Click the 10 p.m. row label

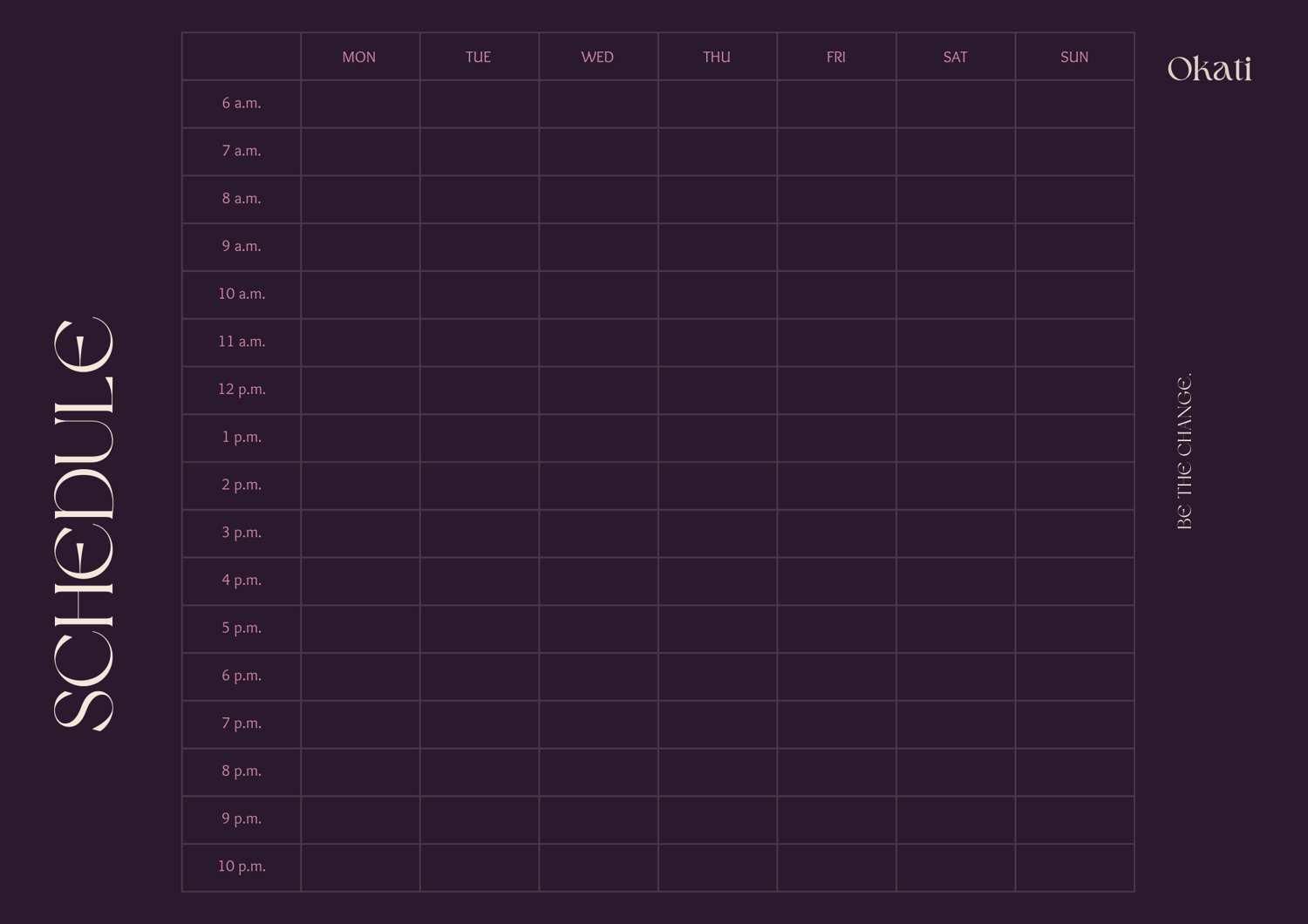(x=242, y=866)
